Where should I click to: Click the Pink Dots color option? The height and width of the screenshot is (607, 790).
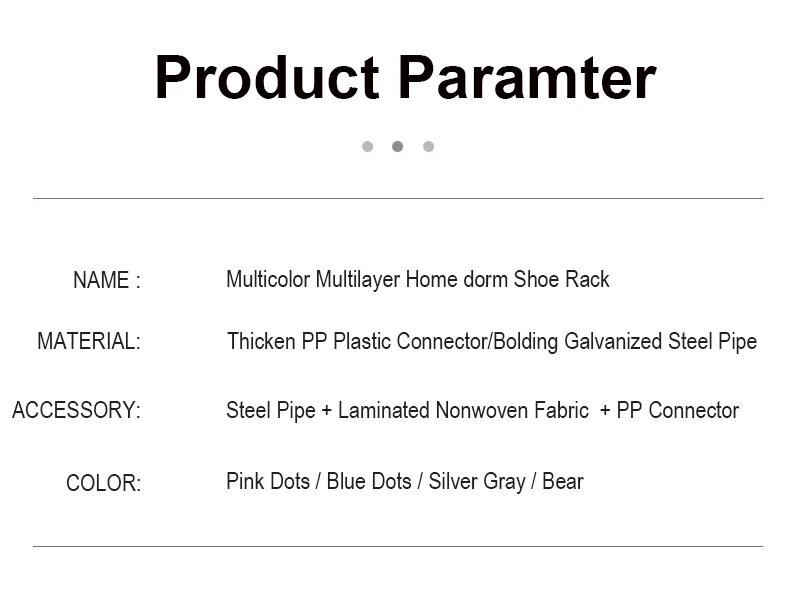268,481
